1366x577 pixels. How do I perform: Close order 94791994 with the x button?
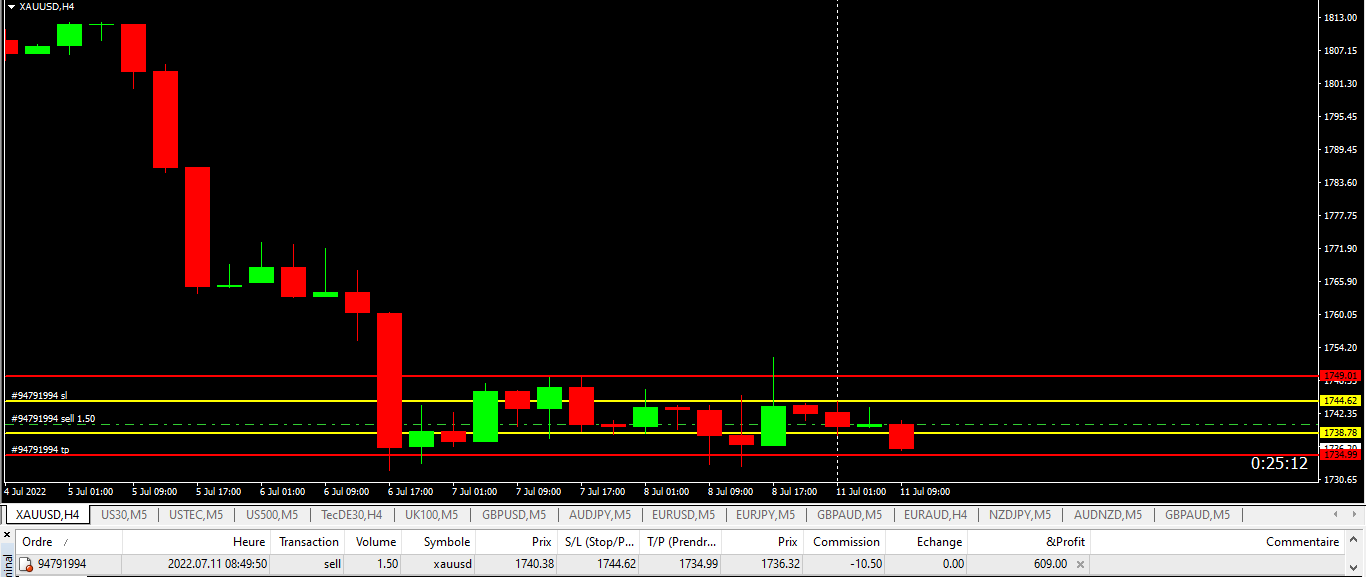tap(1080, 565)
